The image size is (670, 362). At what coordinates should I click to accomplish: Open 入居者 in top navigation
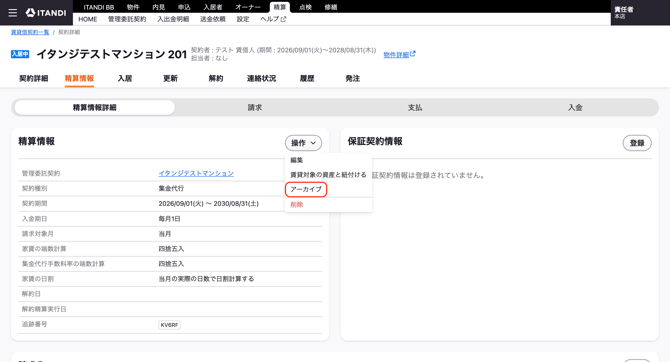click(x=213, y=7)
